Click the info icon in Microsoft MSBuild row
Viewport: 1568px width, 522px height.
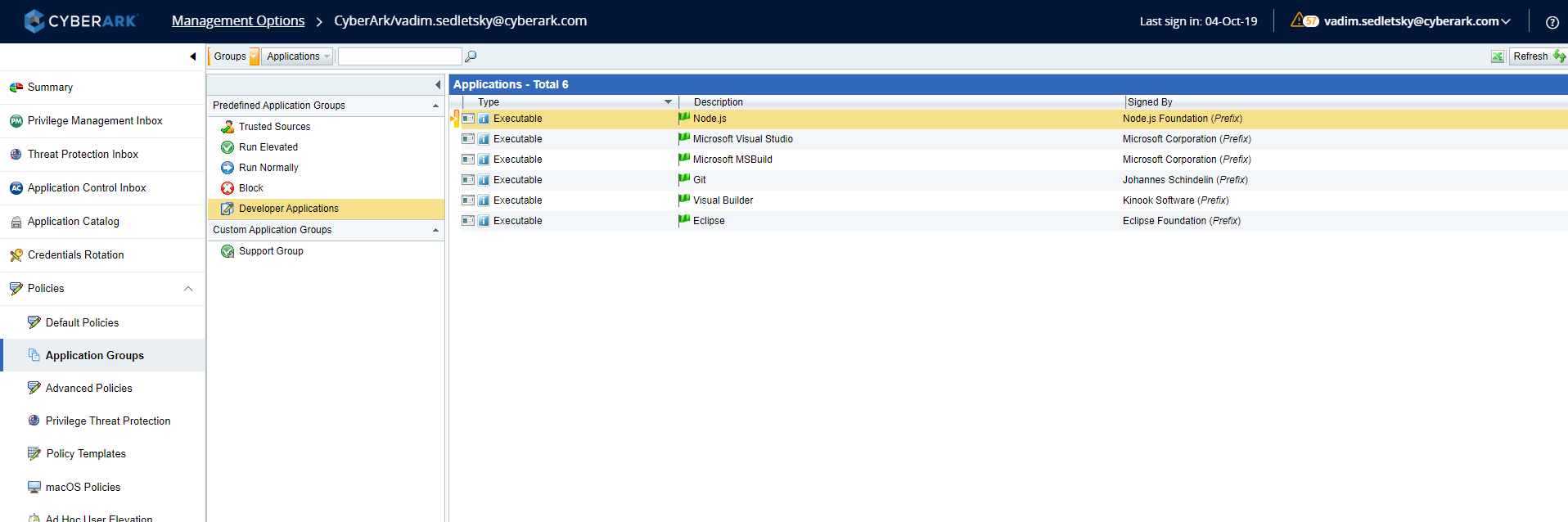point(484,160)
